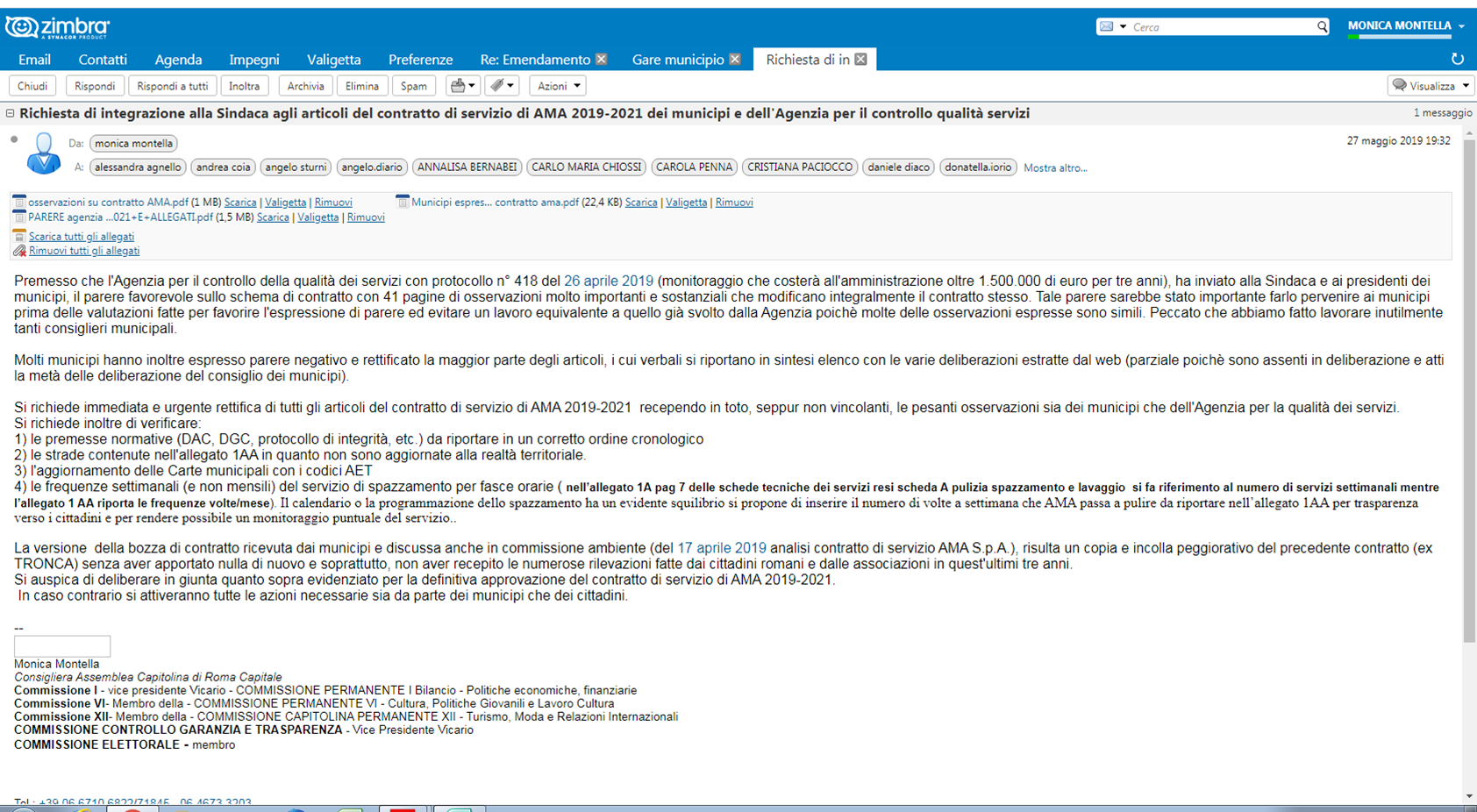
Task: Open Municipi espres... contratto ama.pdf attachment
Action: pyautogui.click(x=495, y=203)
